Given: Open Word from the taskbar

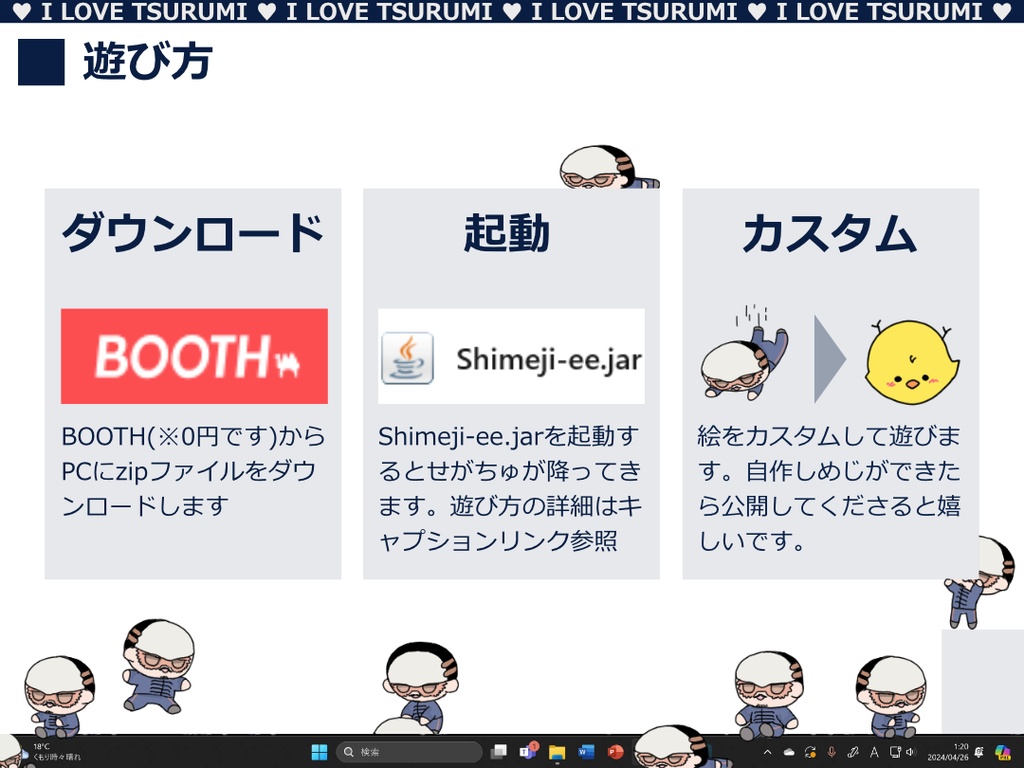Looking at the screenshot, I should [584, 750].
